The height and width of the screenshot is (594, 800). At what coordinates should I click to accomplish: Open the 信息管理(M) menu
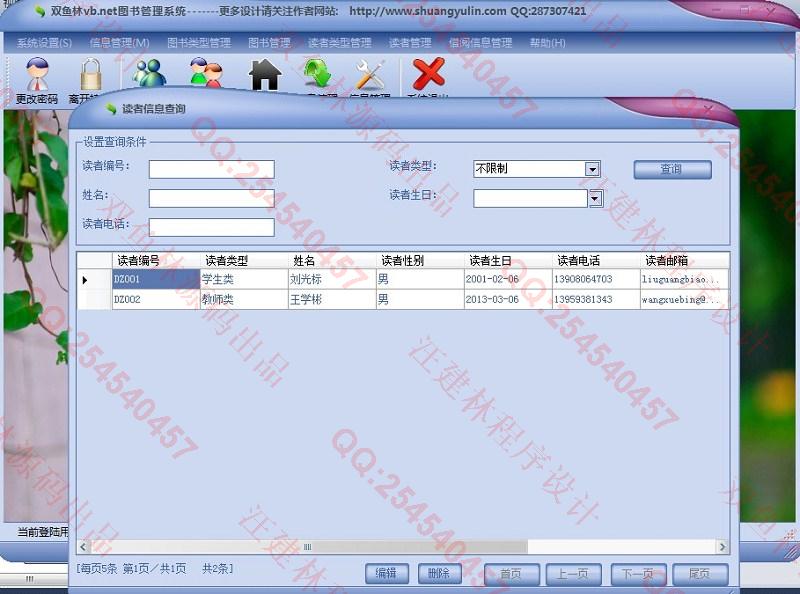tap(119, 43)
